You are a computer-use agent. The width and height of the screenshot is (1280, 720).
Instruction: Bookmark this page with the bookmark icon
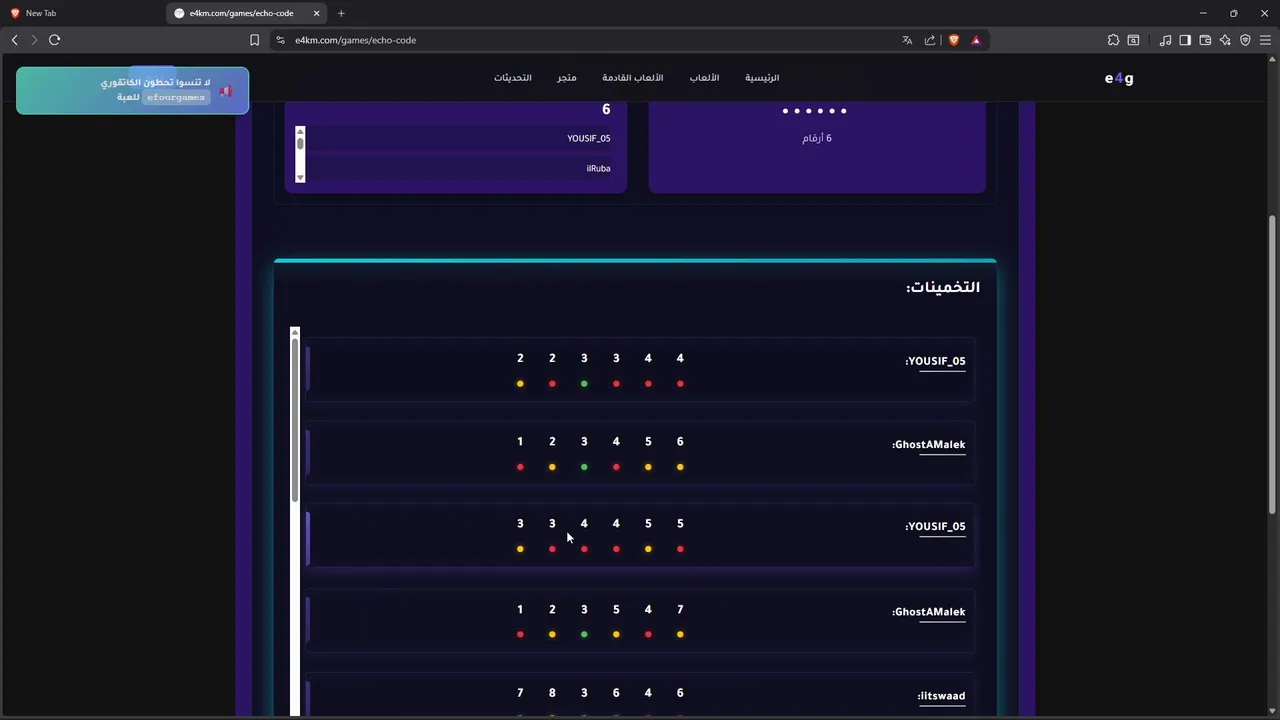tap(254, 40)
